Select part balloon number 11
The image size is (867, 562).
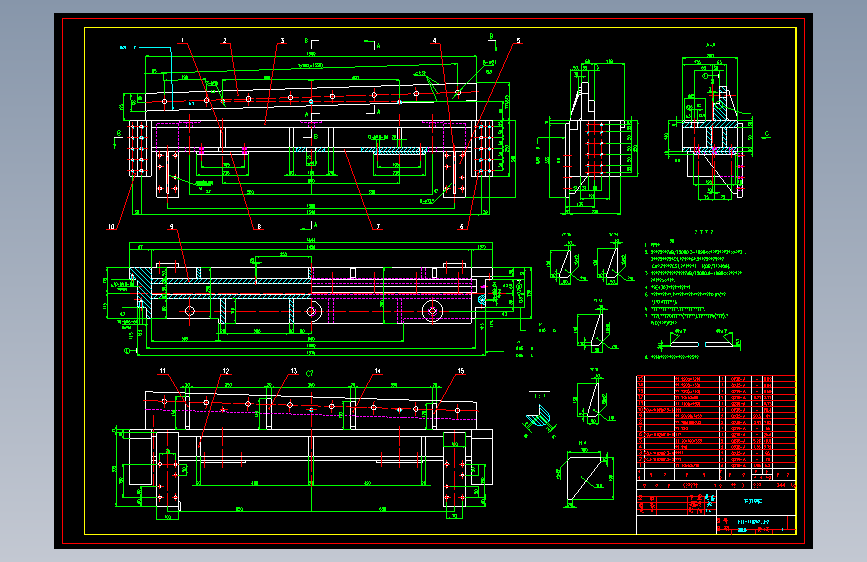point(163,371)
